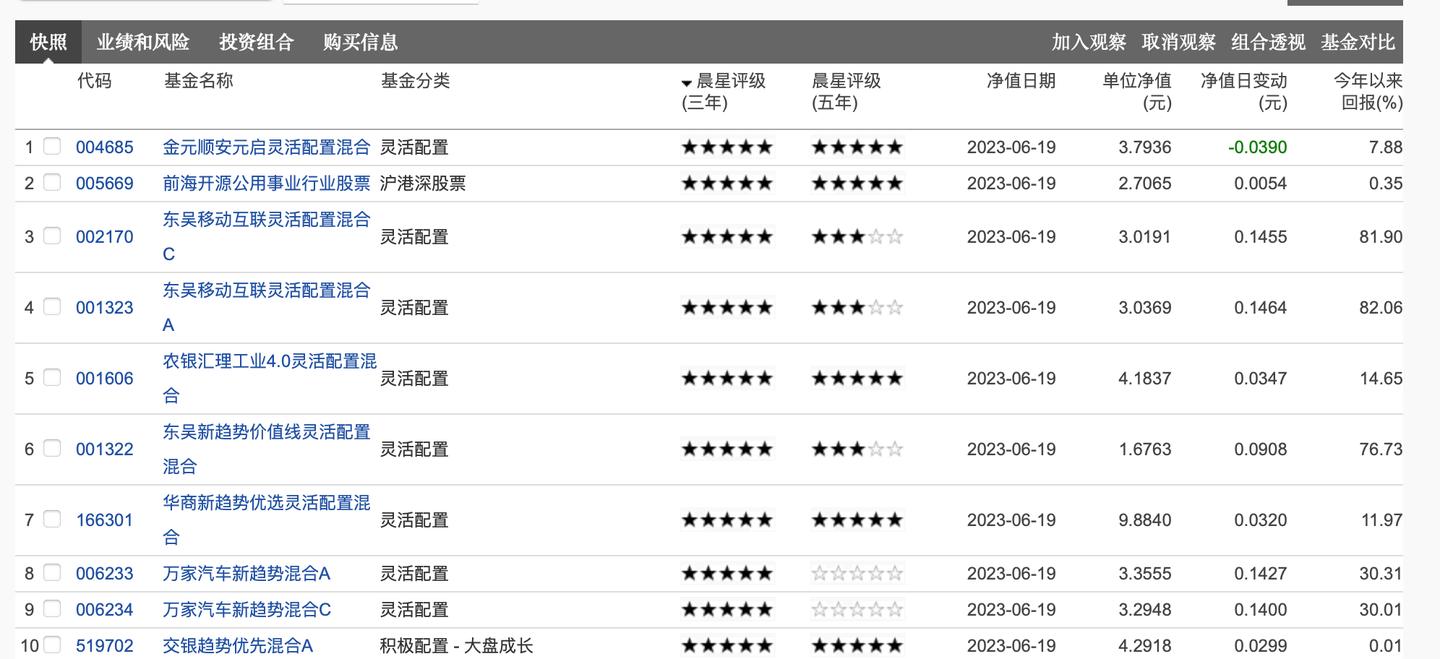Open fund code 519702 link
Screen dimensions: 1440x659
(105, 646)
